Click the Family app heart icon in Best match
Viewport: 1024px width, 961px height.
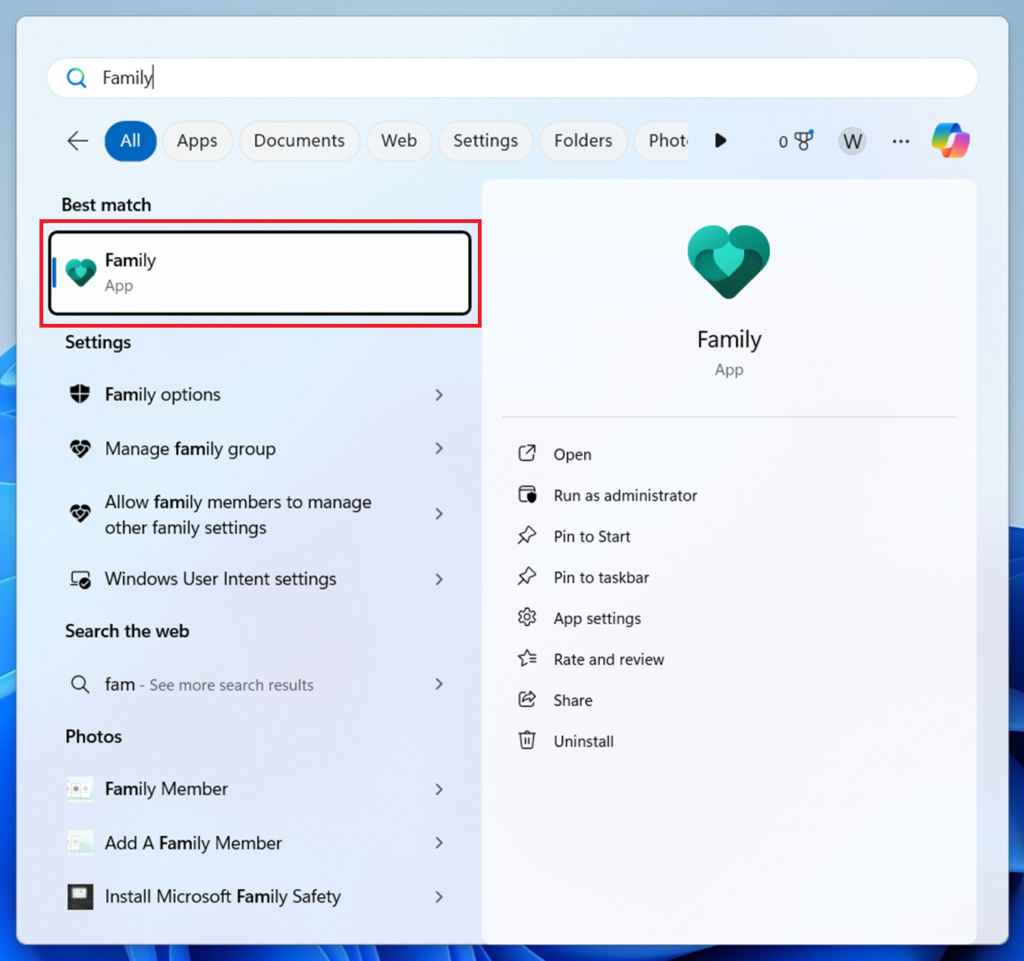tap(81, 272)
